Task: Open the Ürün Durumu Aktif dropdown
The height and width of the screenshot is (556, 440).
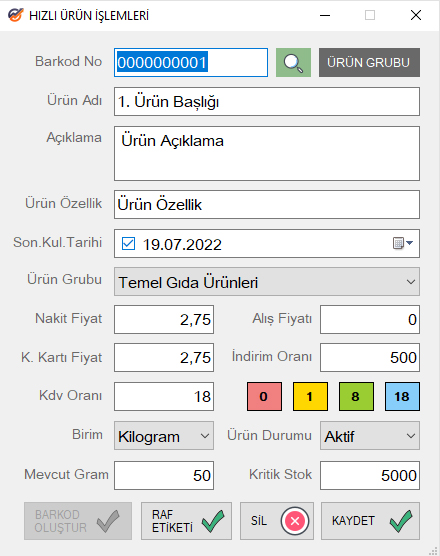Action: click(370, 436)
